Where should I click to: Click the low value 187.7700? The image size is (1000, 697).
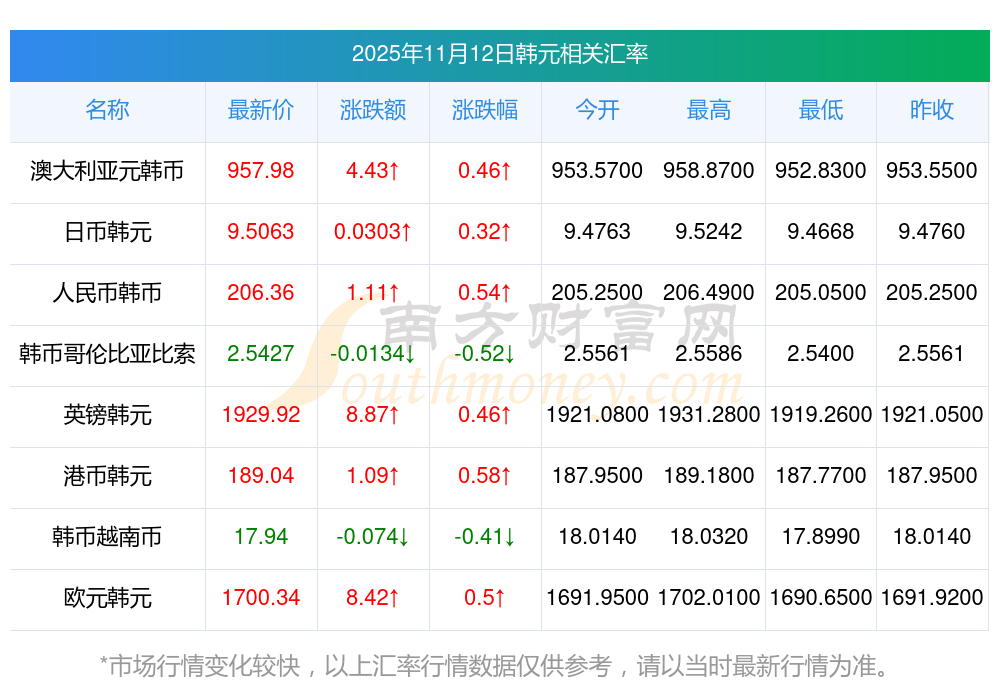point(821,476)
